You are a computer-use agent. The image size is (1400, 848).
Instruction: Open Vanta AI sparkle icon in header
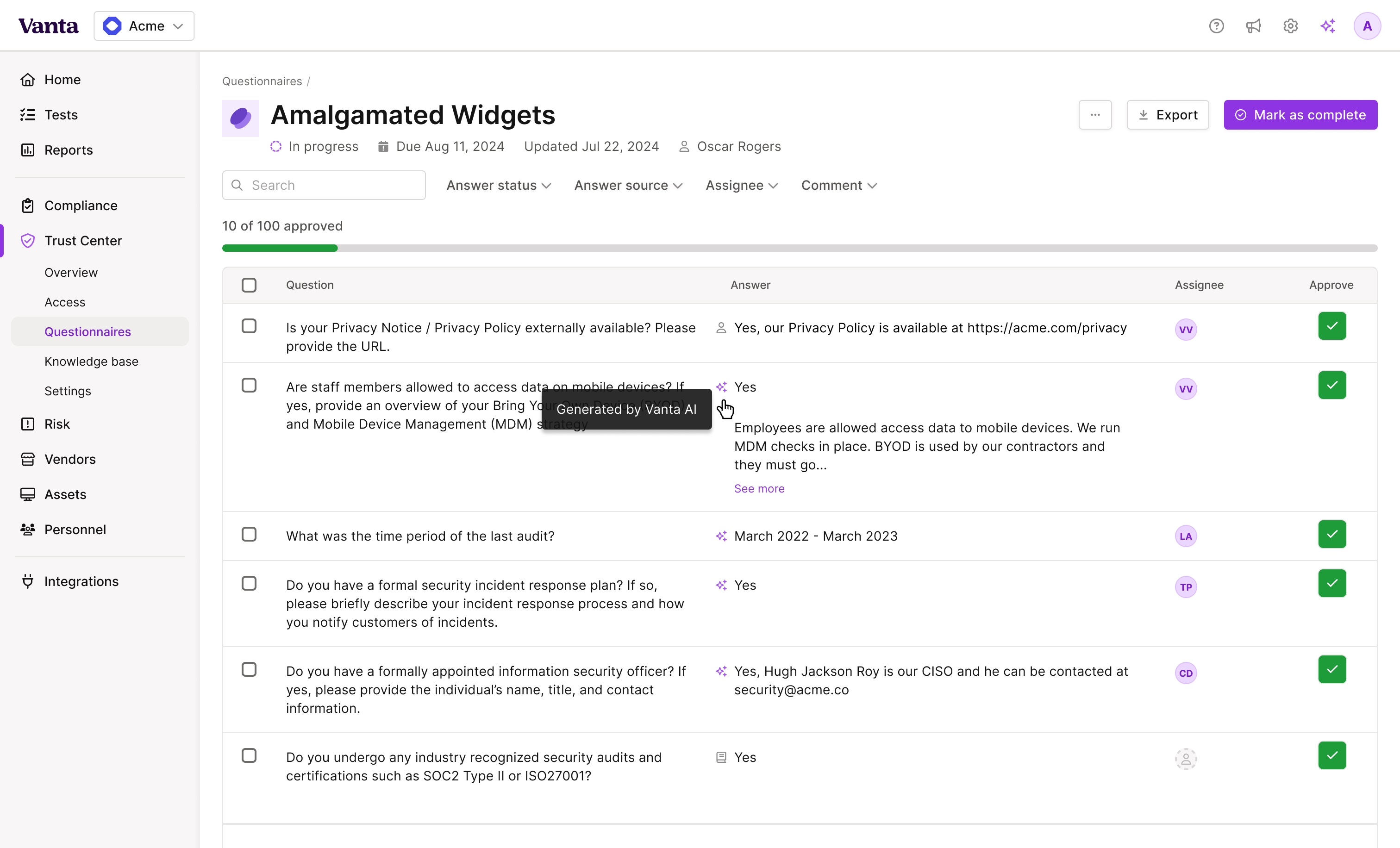[1327, 26]
